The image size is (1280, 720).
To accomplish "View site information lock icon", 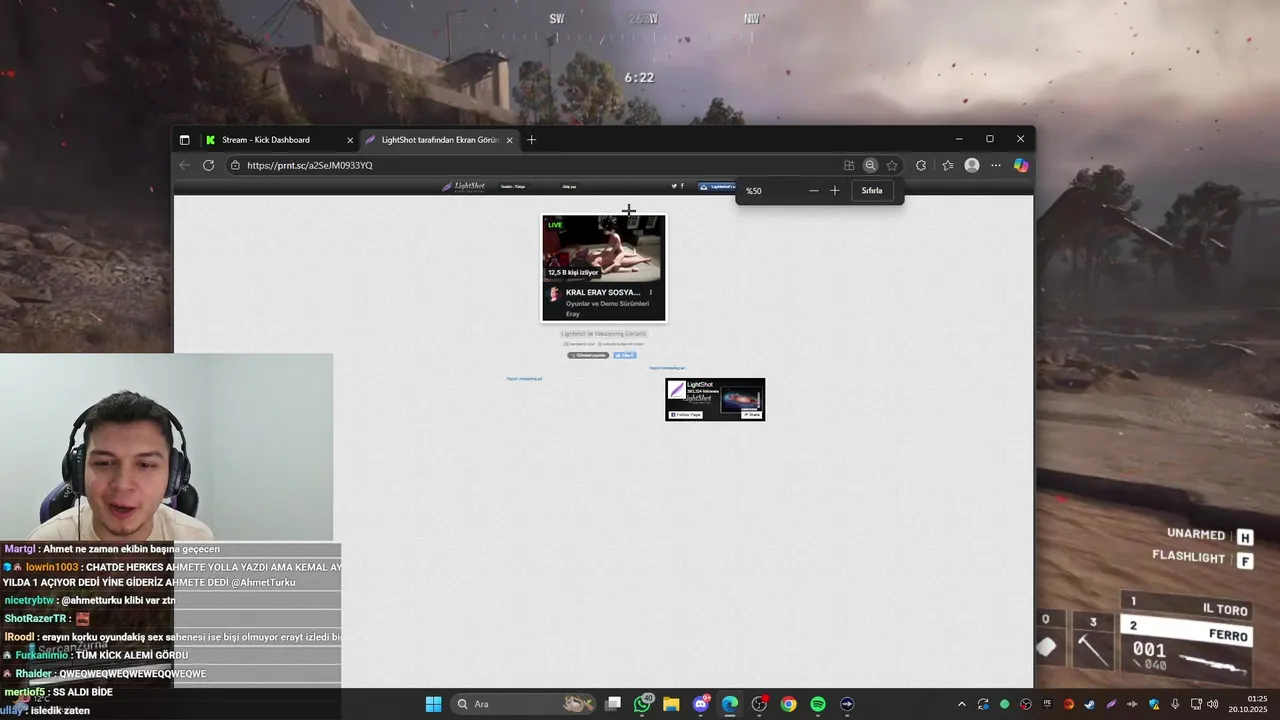I will [235, 165].
